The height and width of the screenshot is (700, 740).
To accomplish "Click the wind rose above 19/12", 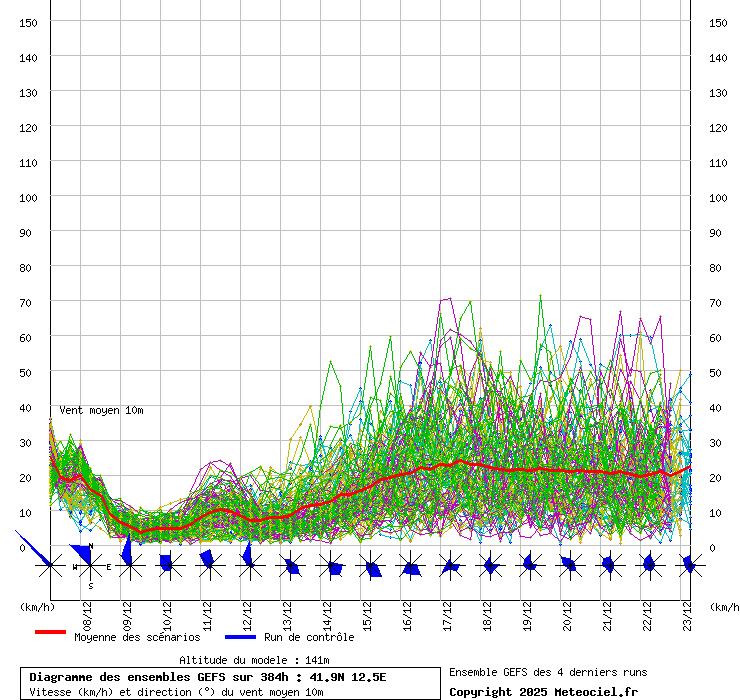I will [x=530, y=566].
